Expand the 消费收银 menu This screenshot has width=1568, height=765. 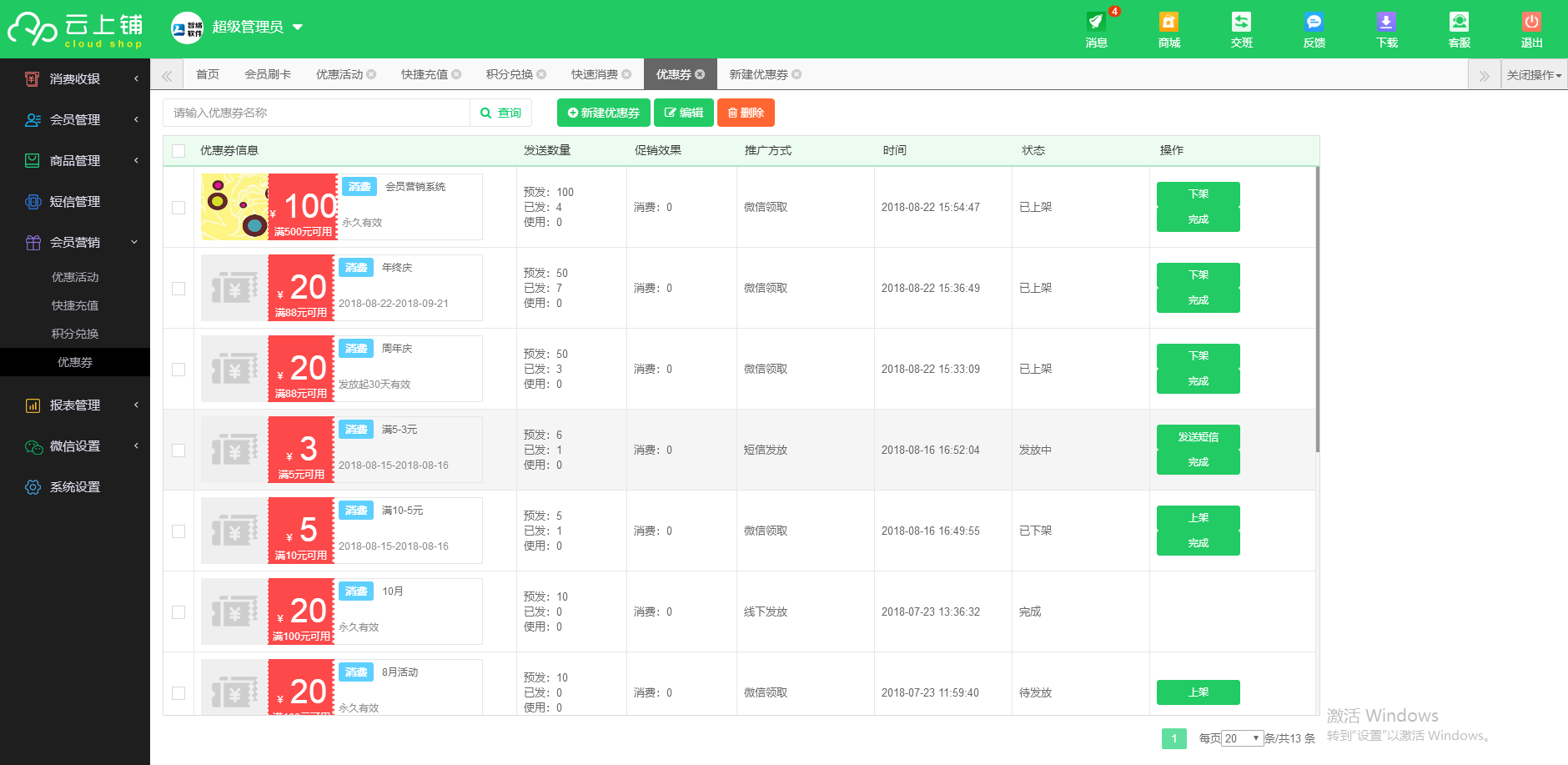136,78
